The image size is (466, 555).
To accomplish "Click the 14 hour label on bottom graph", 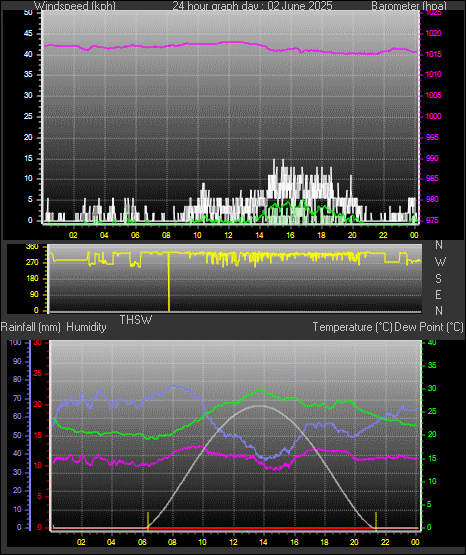I will click(x=263, y=542).
